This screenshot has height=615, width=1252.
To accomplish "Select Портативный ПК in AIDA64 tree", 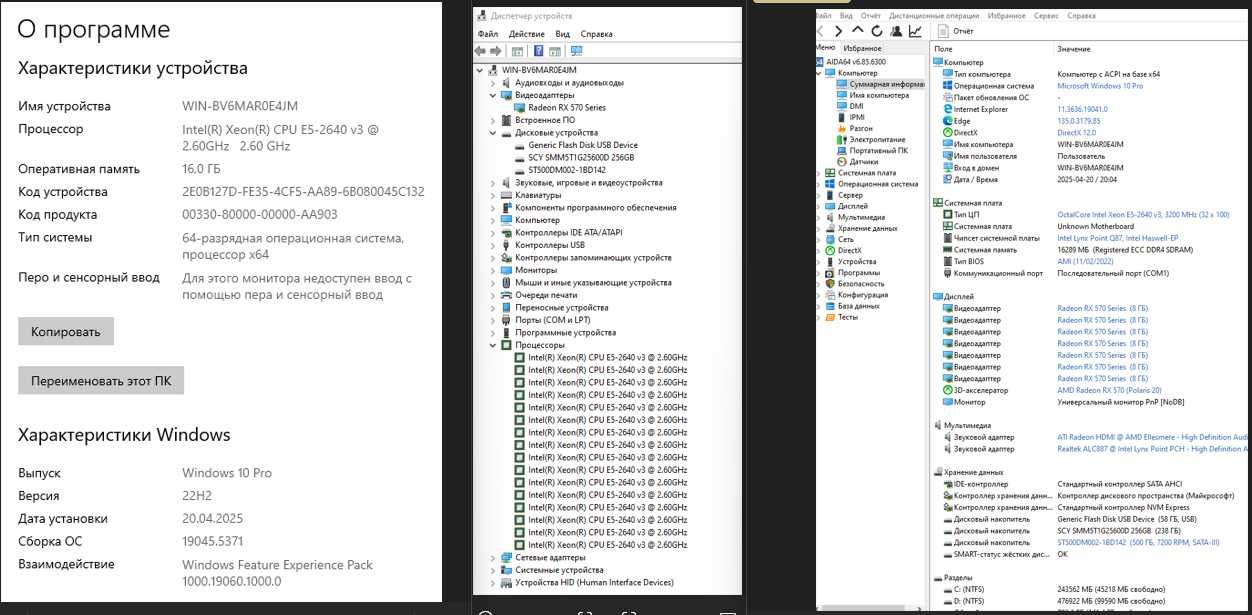I will point(871,151).
